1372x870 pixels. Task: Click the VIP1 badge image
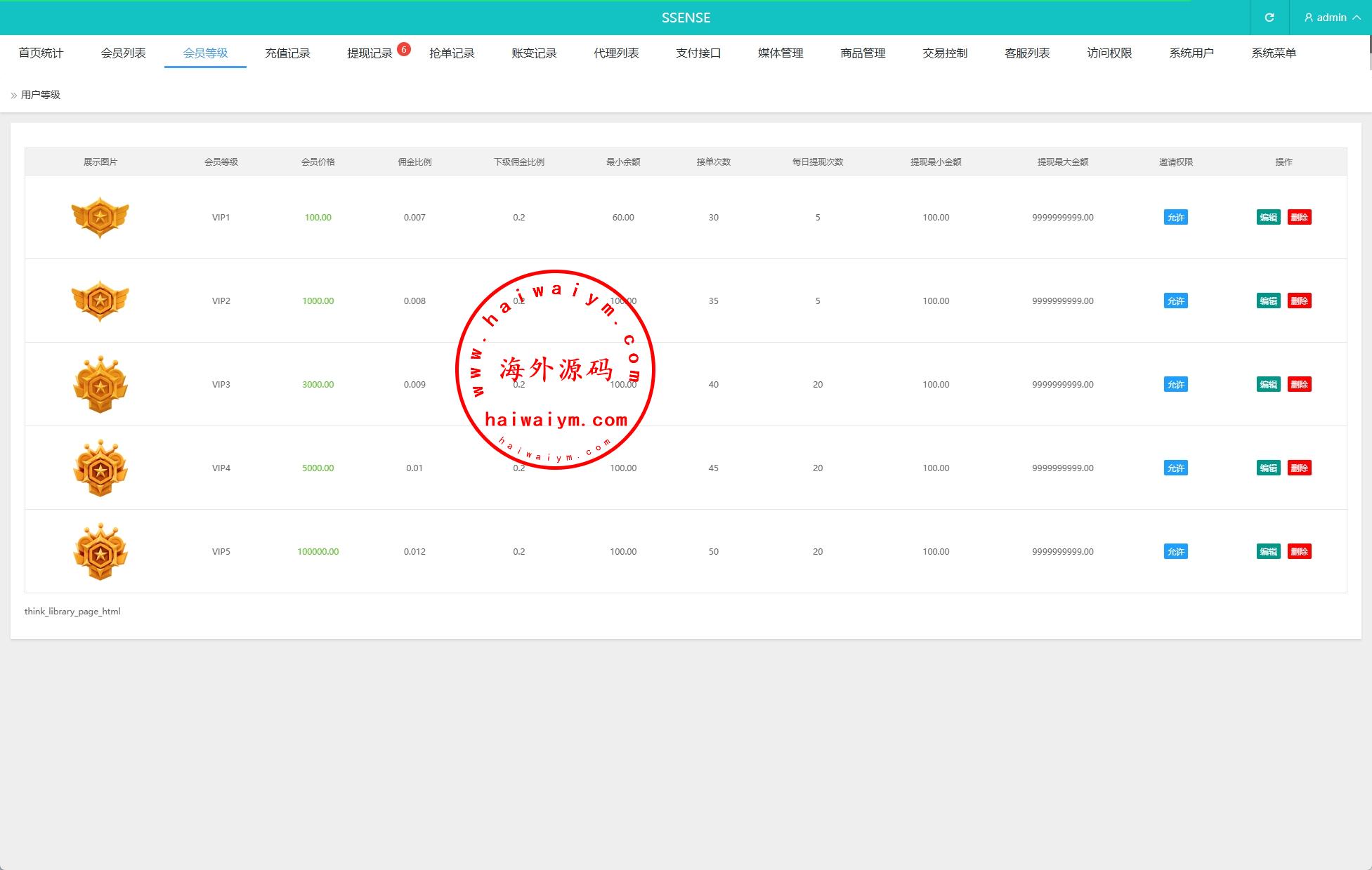coord(100,217)
